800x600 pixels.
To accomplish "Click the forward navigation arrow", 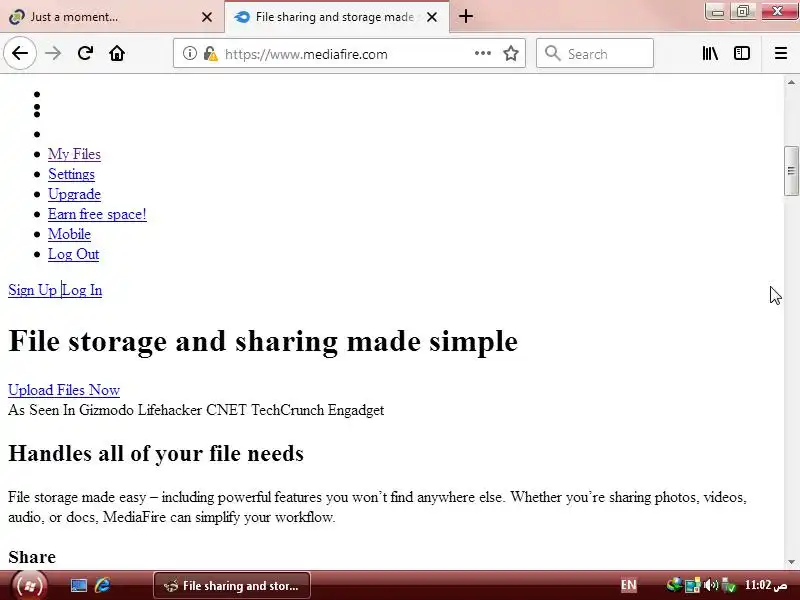I will 53,53.
